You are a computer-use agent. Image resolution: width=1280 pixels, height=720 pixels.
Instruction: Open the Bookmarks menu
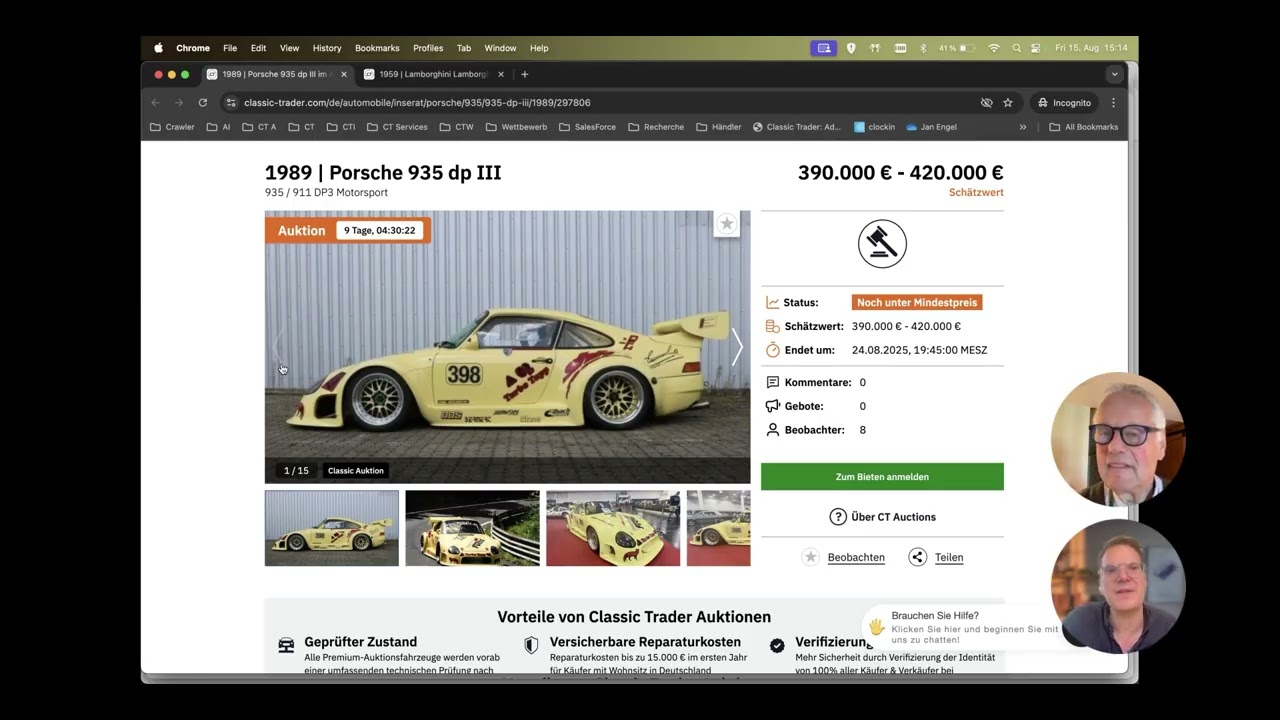[x=377, y=48]
